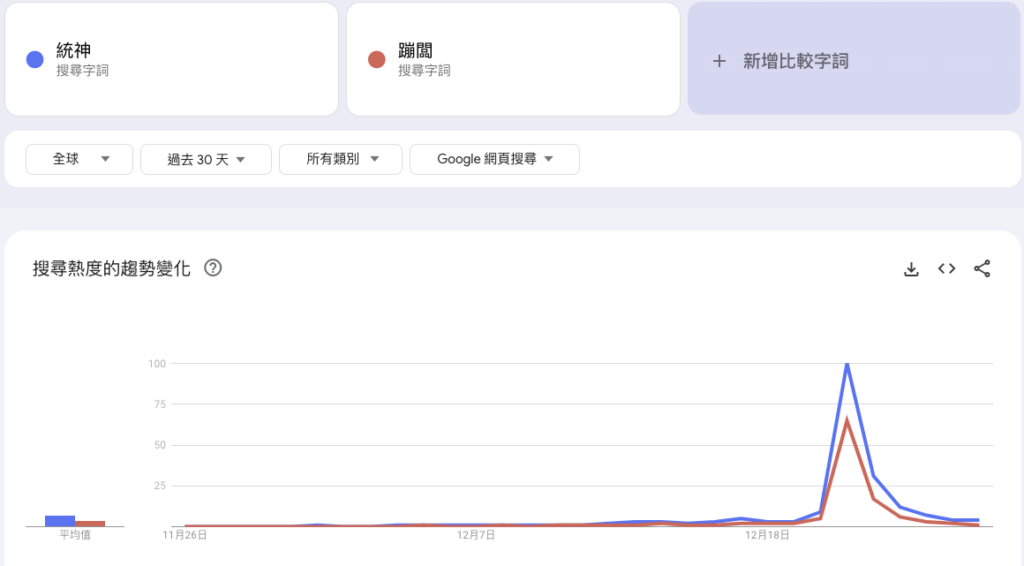Click the 搜尋熱度的趨勢變化 heading
The height and width of the screenshot is (566, 1024).
(112, 268)
